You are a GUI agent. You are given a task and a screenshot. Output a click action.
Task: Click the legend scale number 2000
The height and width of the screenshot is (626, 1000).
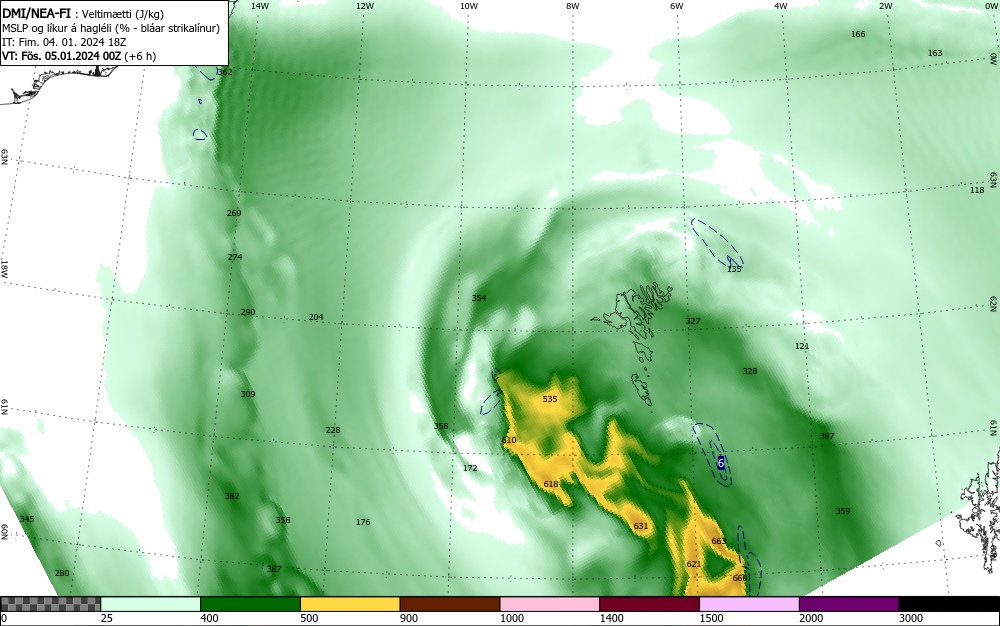tap(811, 618)
